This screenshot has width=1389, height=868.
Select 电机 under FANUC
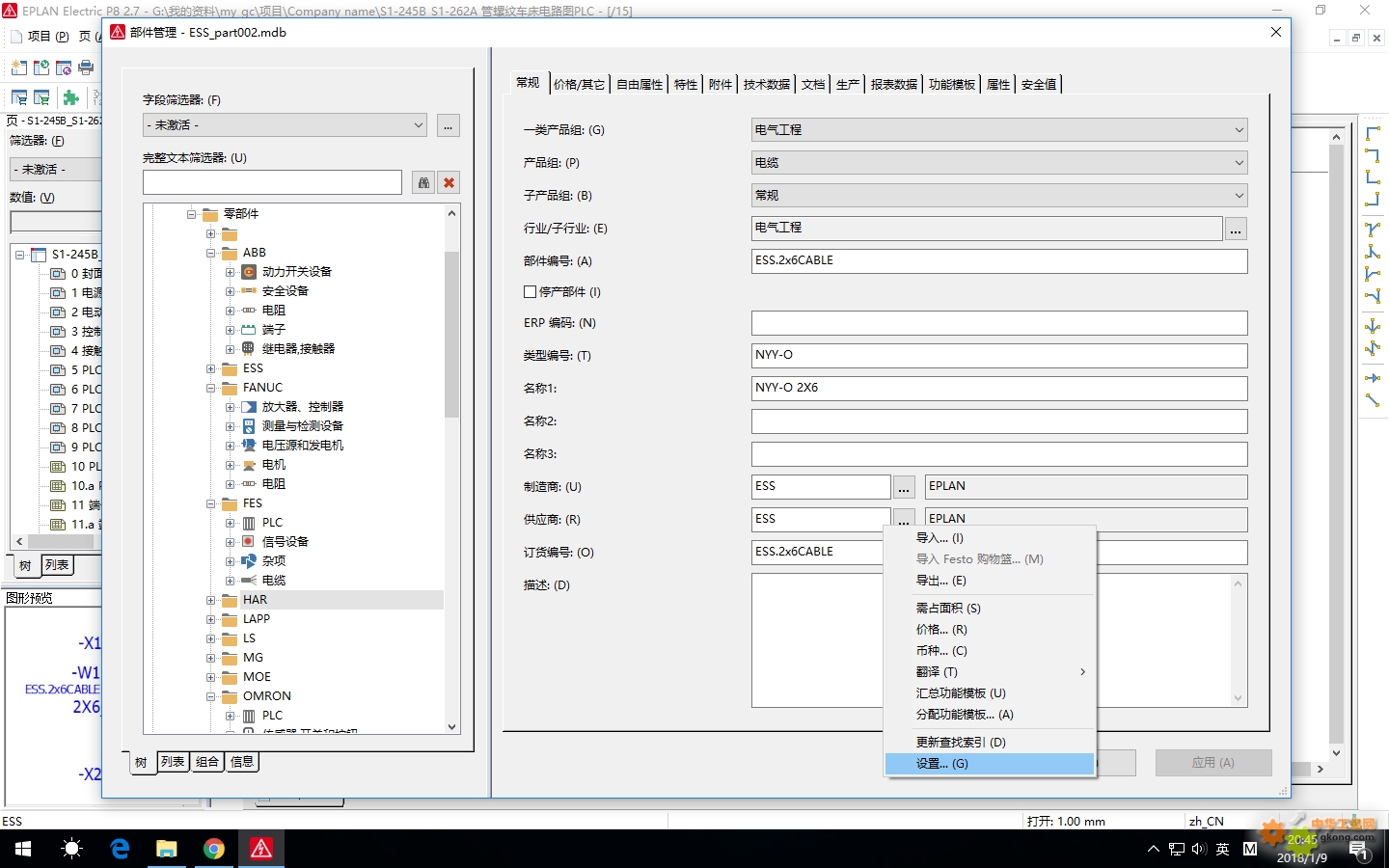(274, 465)
